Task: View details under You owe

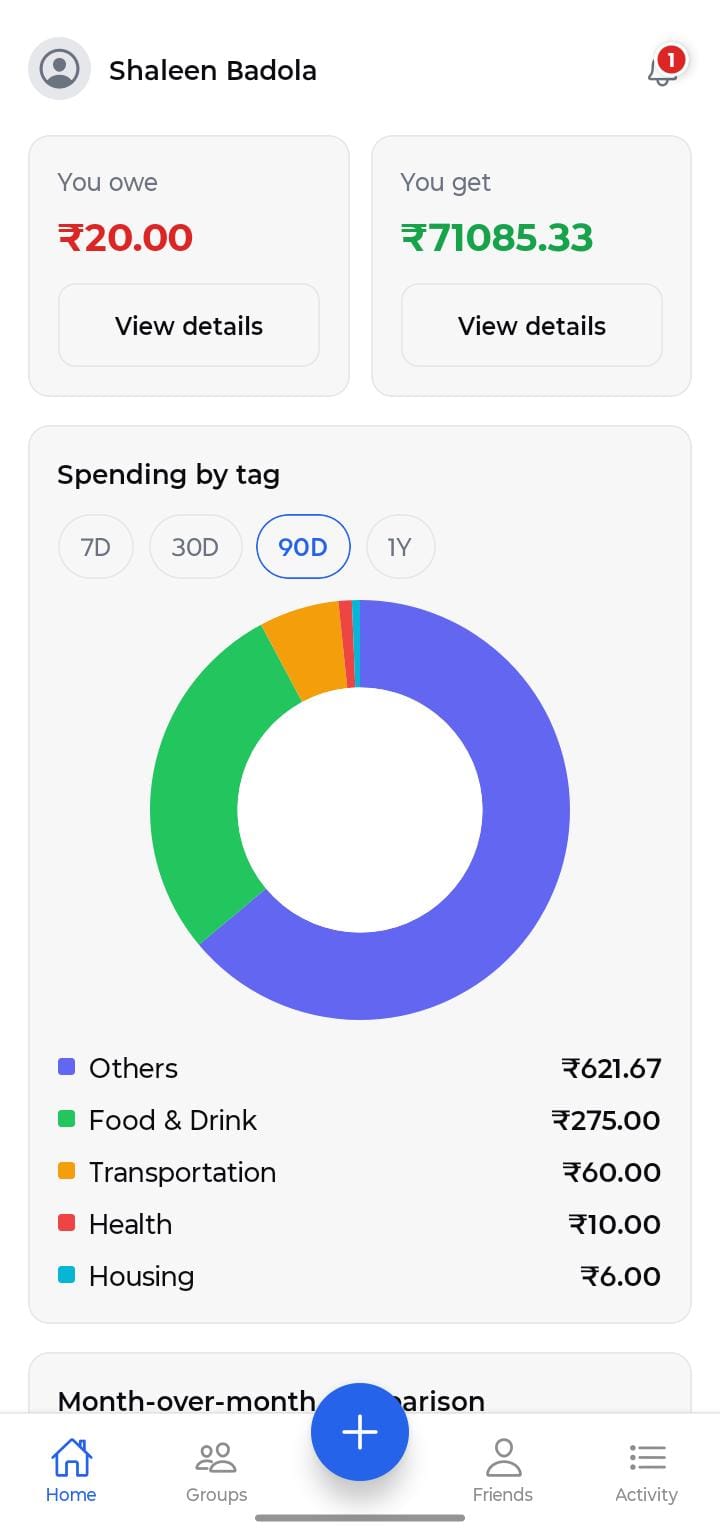Action: [189, 326]
